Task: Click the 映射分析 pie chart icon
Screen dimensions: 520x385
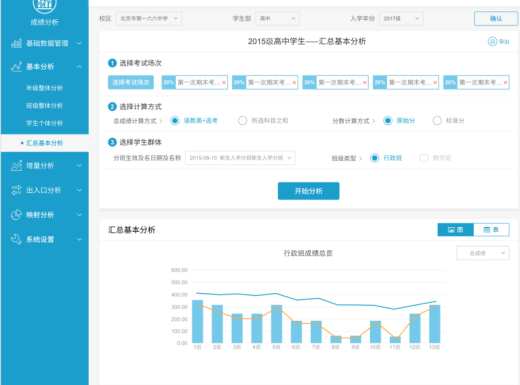Action: 16,215
